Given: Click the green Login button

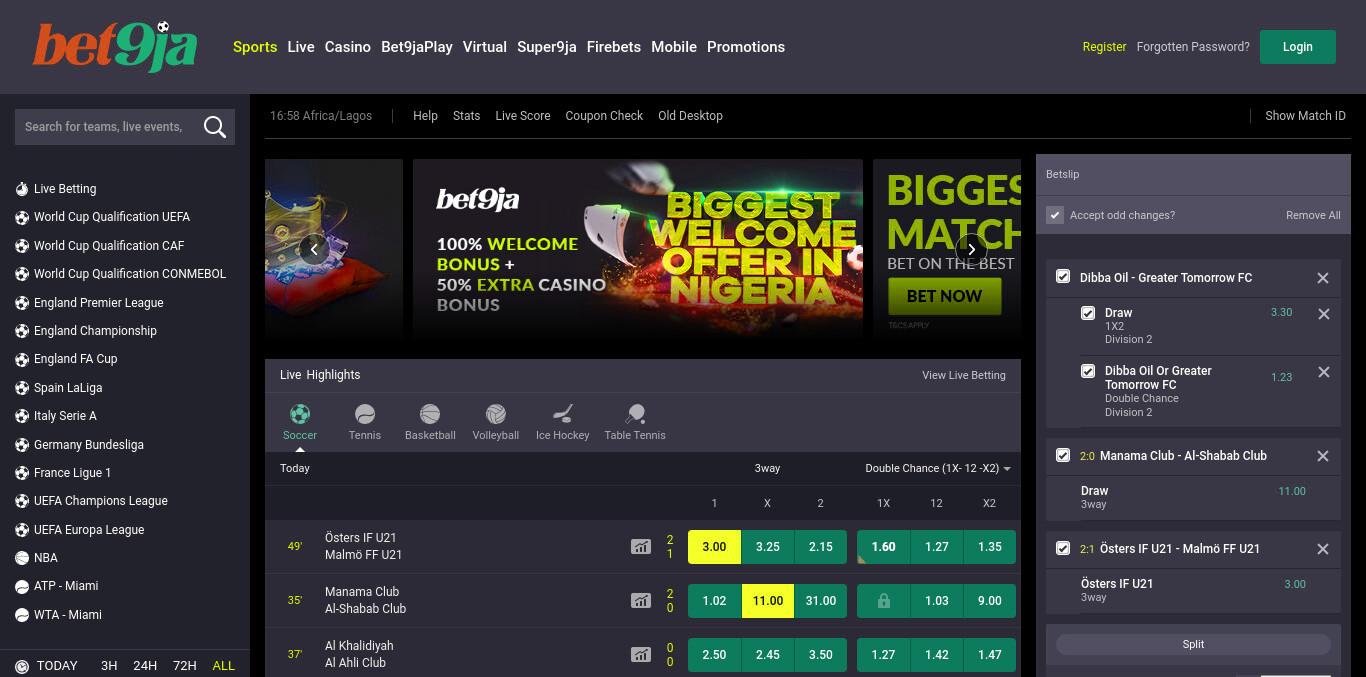Looking at the screenshot, I should point(1297,47).
